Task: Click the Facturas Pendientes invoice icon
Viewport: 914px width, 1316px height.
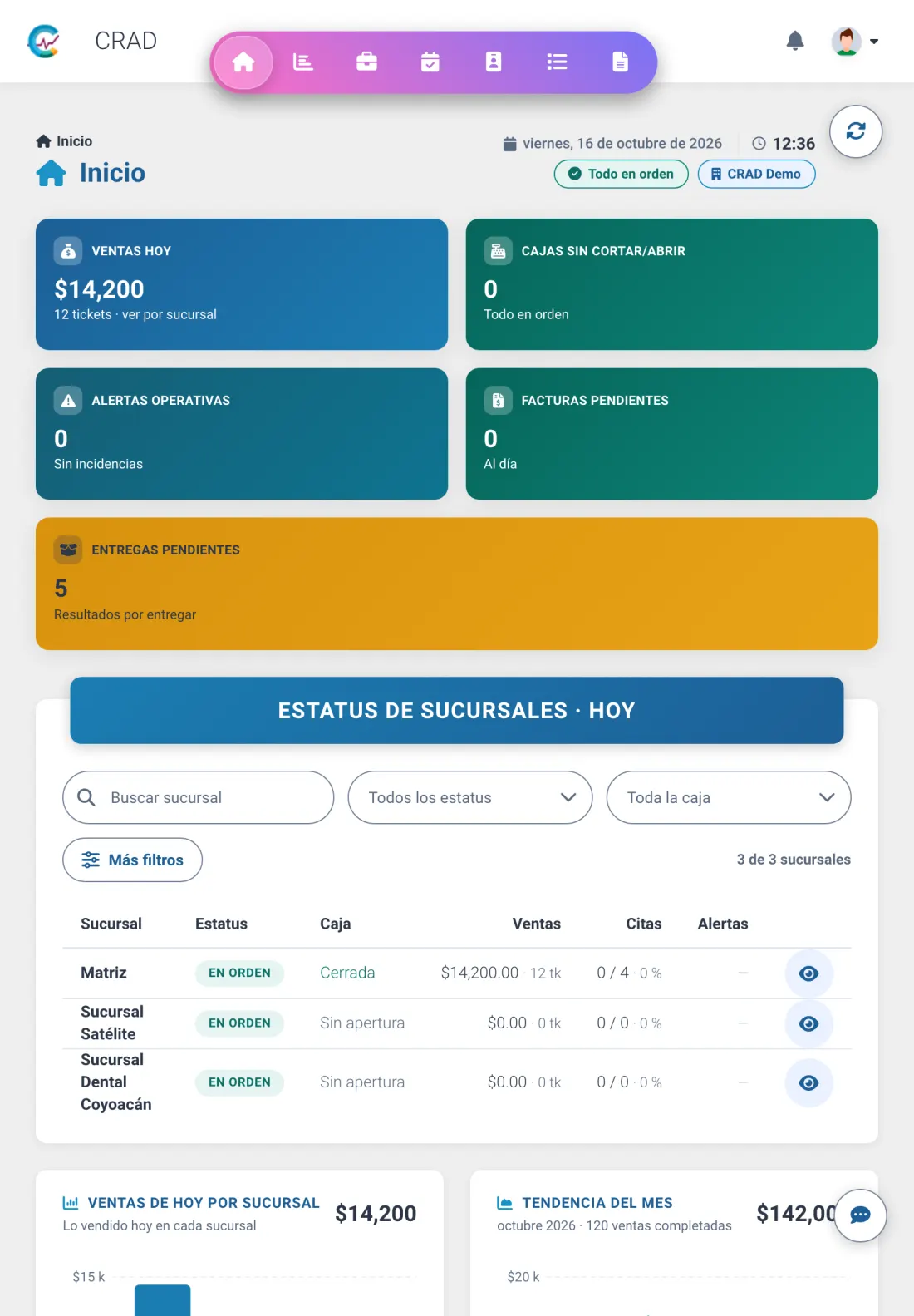Action: (x=498, y=401)
